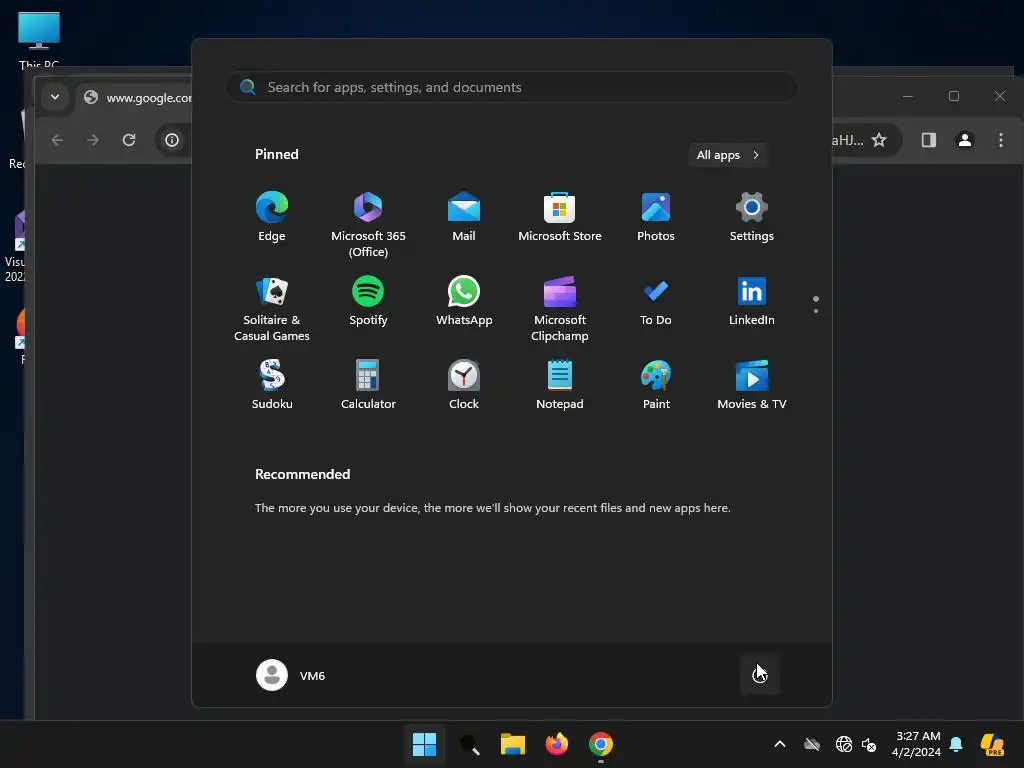
Task: Launch Calculator
Action: [368, 385]
